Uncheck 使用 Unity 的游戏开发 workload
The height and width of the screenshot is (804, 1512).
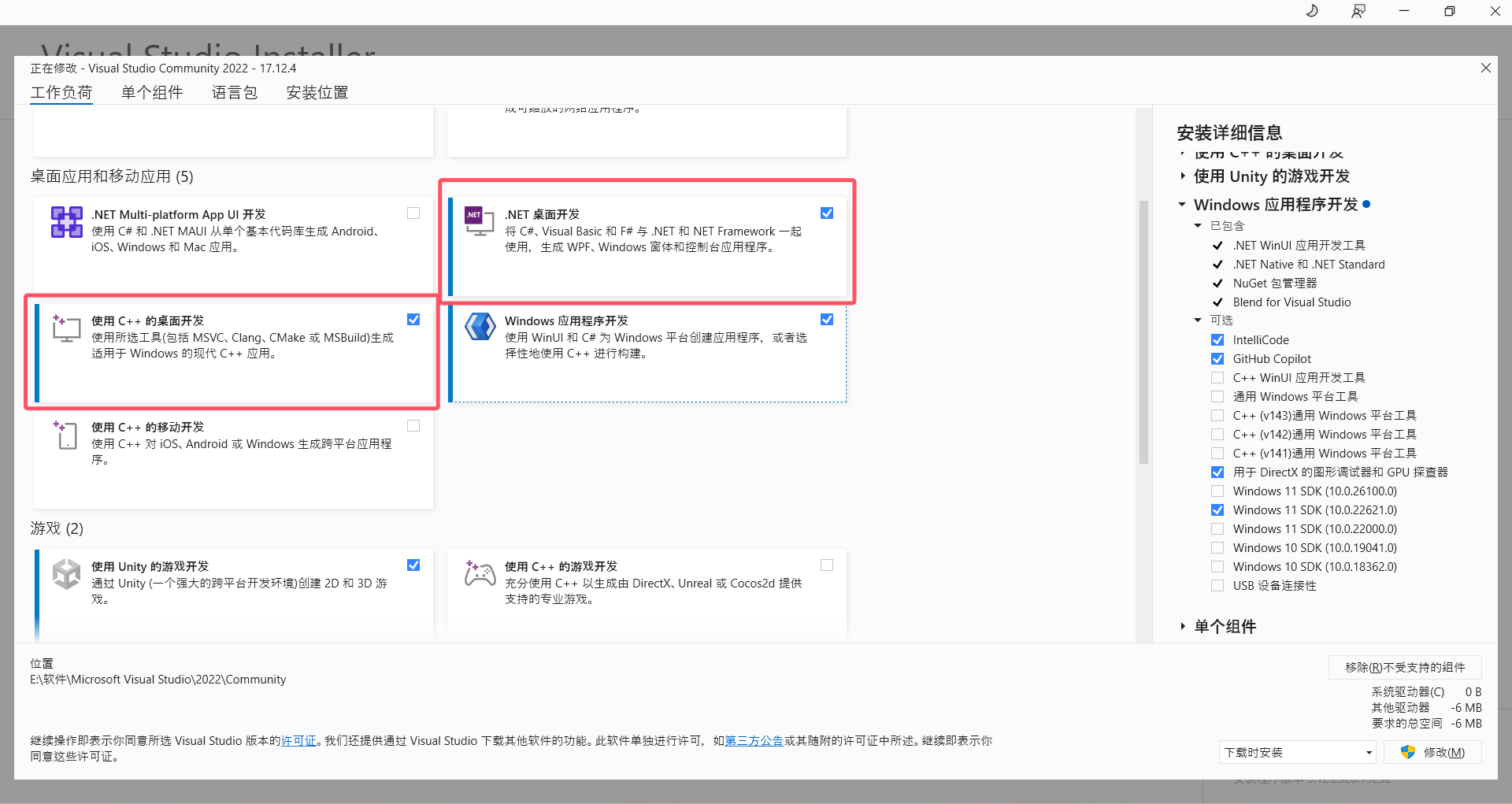[x=413, y=565]
